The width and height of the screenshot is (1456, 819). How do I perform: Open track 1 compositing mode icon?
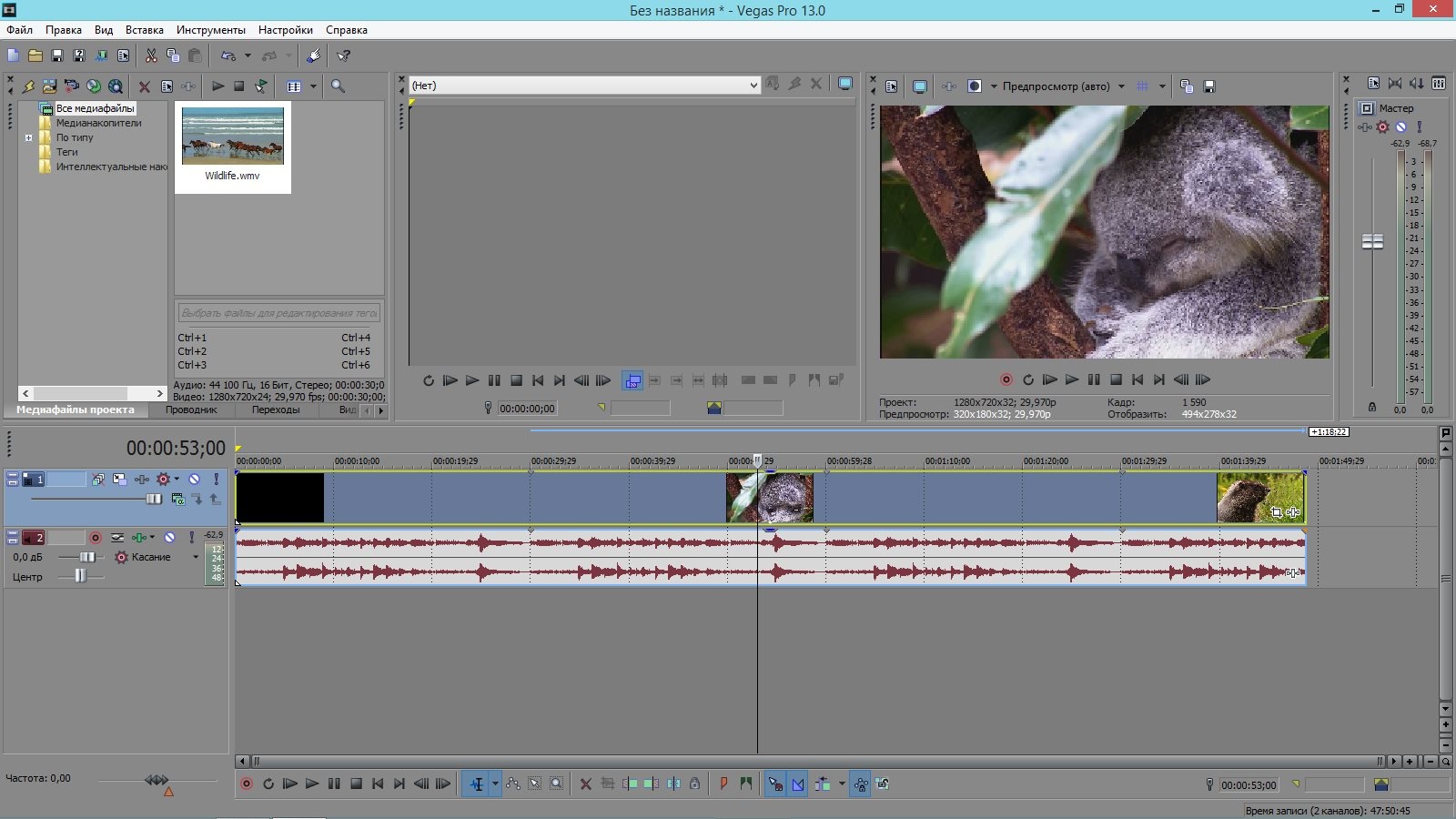click(x=177, y=499)
